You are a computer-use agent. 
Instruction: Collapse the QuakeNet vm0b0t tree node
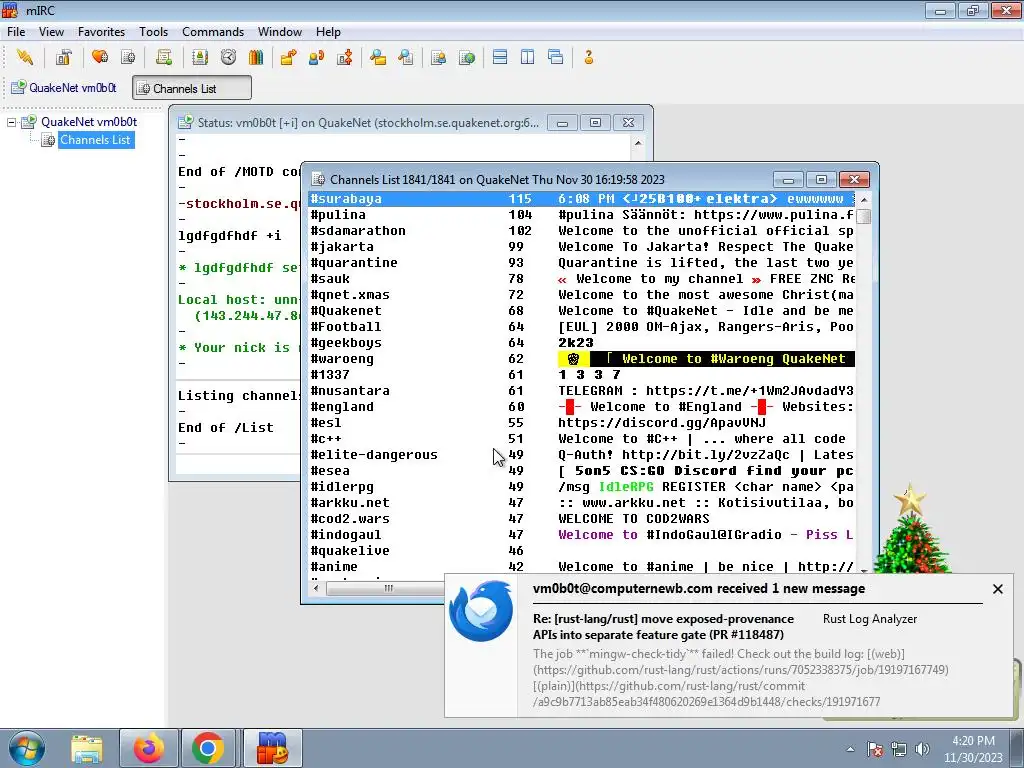[11, 122]
